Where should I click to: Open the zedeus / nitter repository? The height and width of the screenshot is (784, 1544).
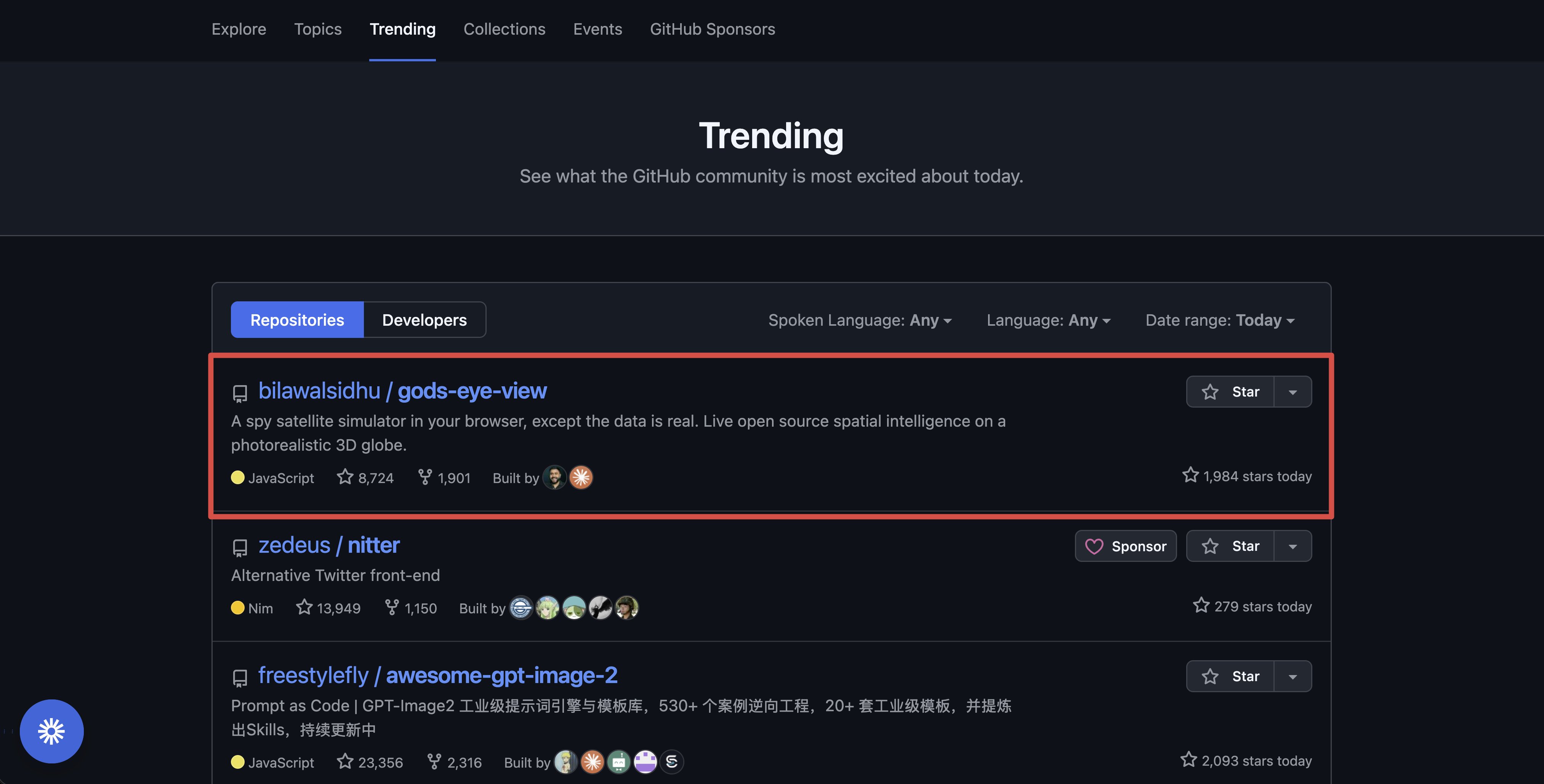click(x=329, y=545)
